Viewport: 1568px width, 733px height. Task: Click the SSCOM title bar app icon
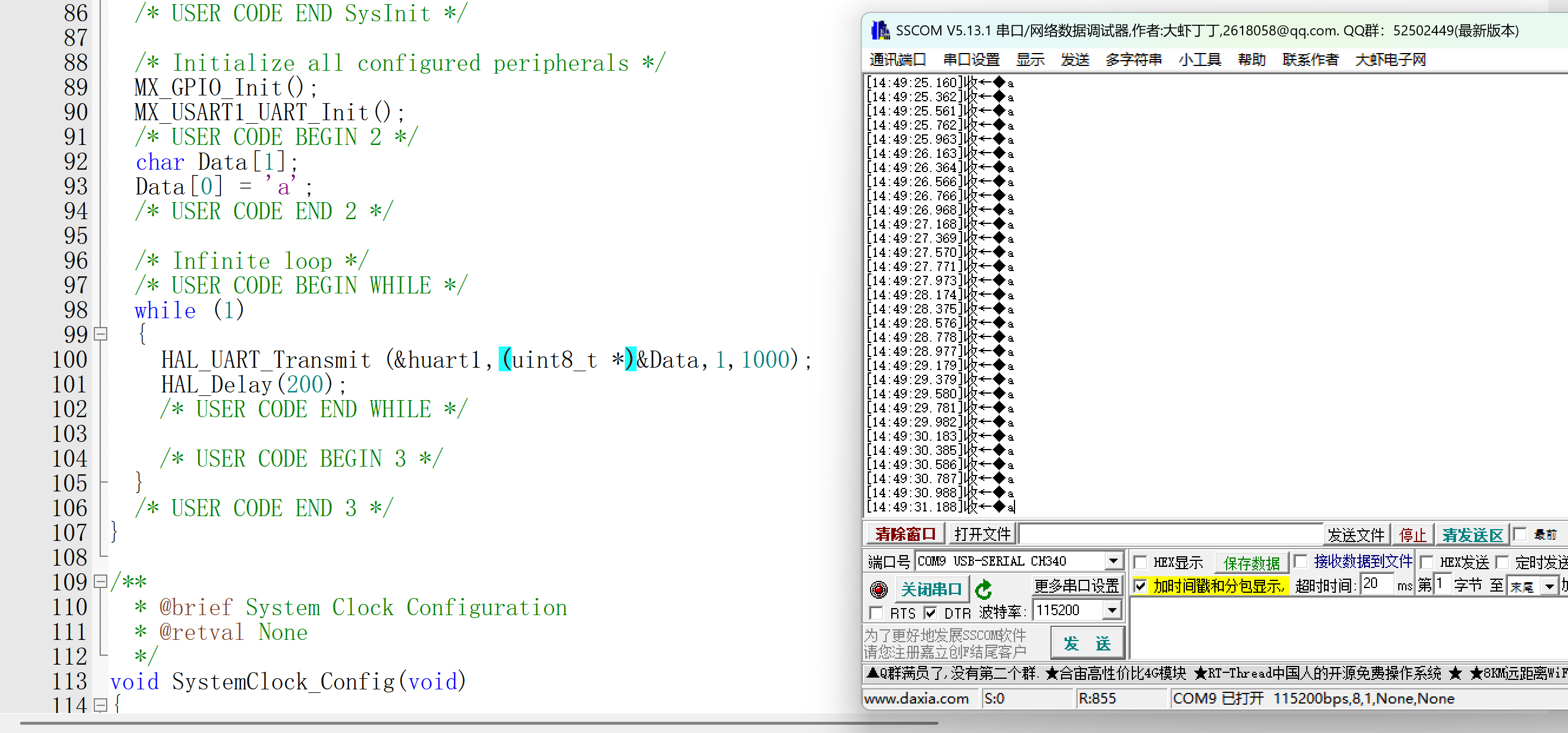click(879, 31)
